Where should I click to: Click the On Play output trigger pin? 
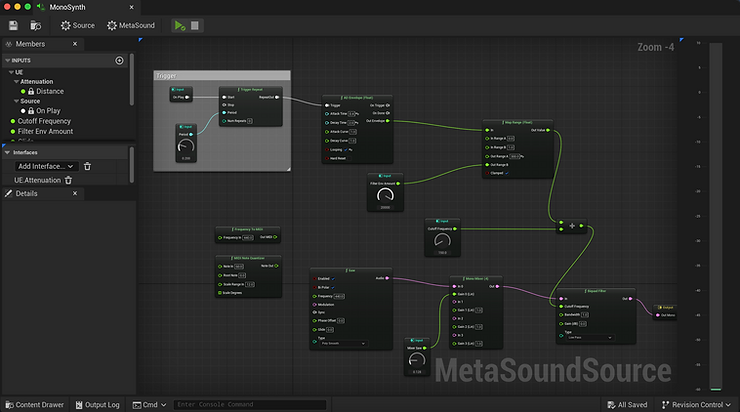pyautogui.click(x=187, y=97)
